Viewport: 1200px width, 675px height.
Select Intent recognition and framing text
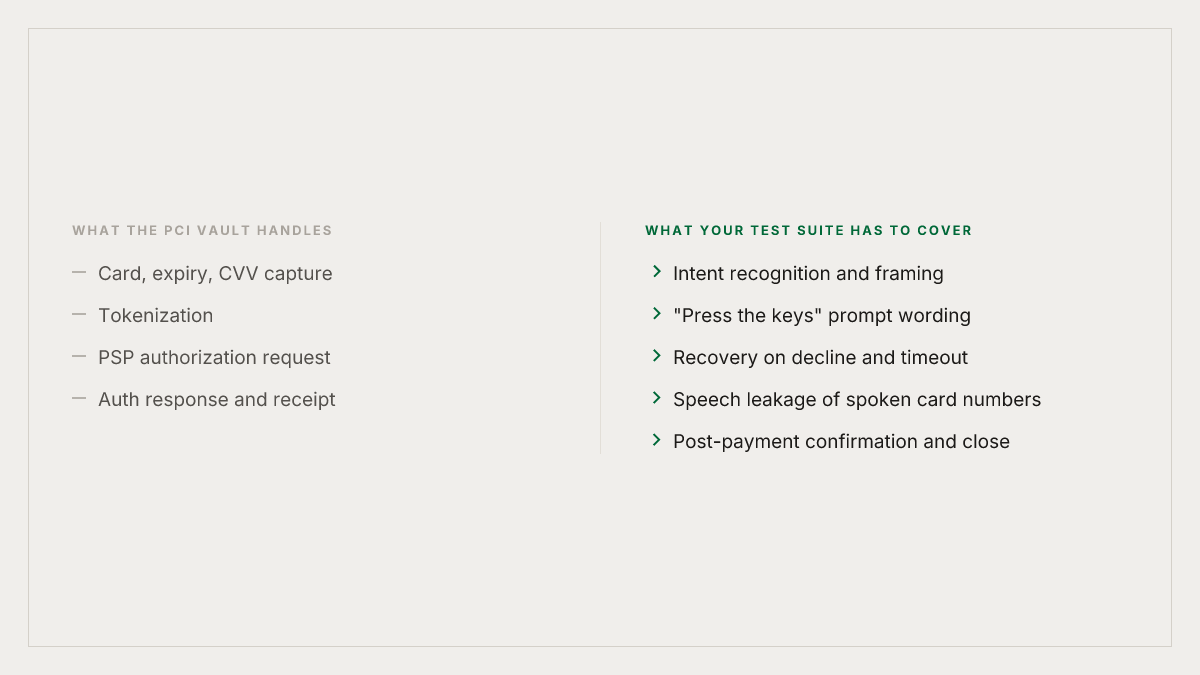pos(808,273)
